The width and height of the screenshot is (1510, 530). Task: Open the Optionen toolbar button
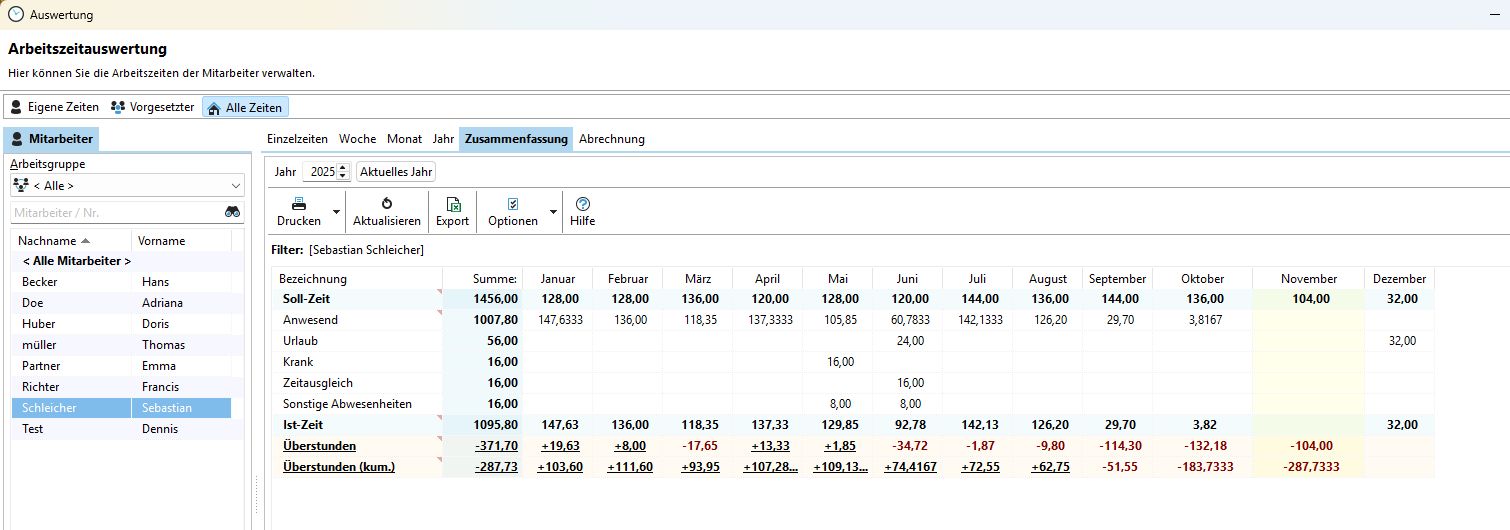tap(512, 212)
